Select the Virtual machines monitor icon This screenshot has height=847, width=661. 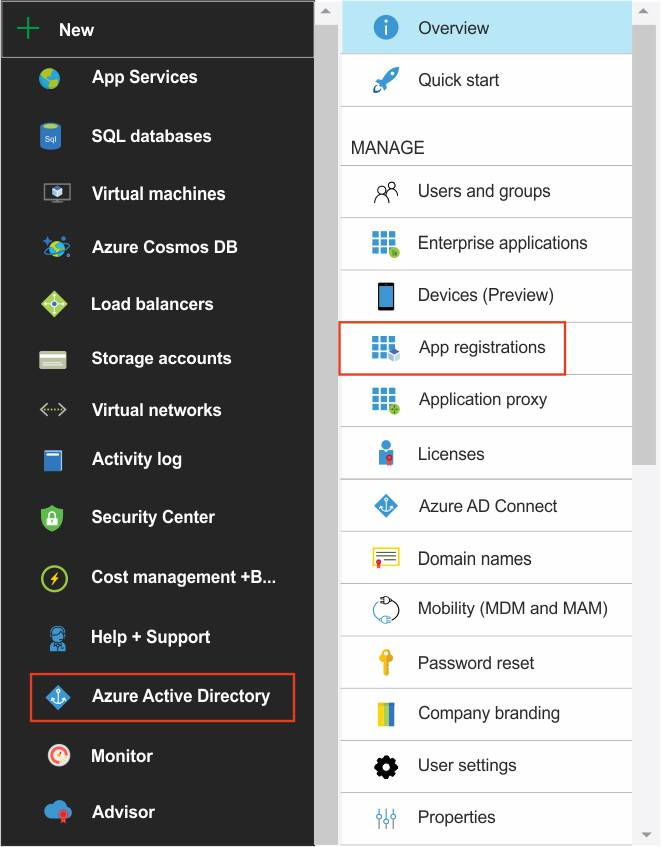(57, 193)
